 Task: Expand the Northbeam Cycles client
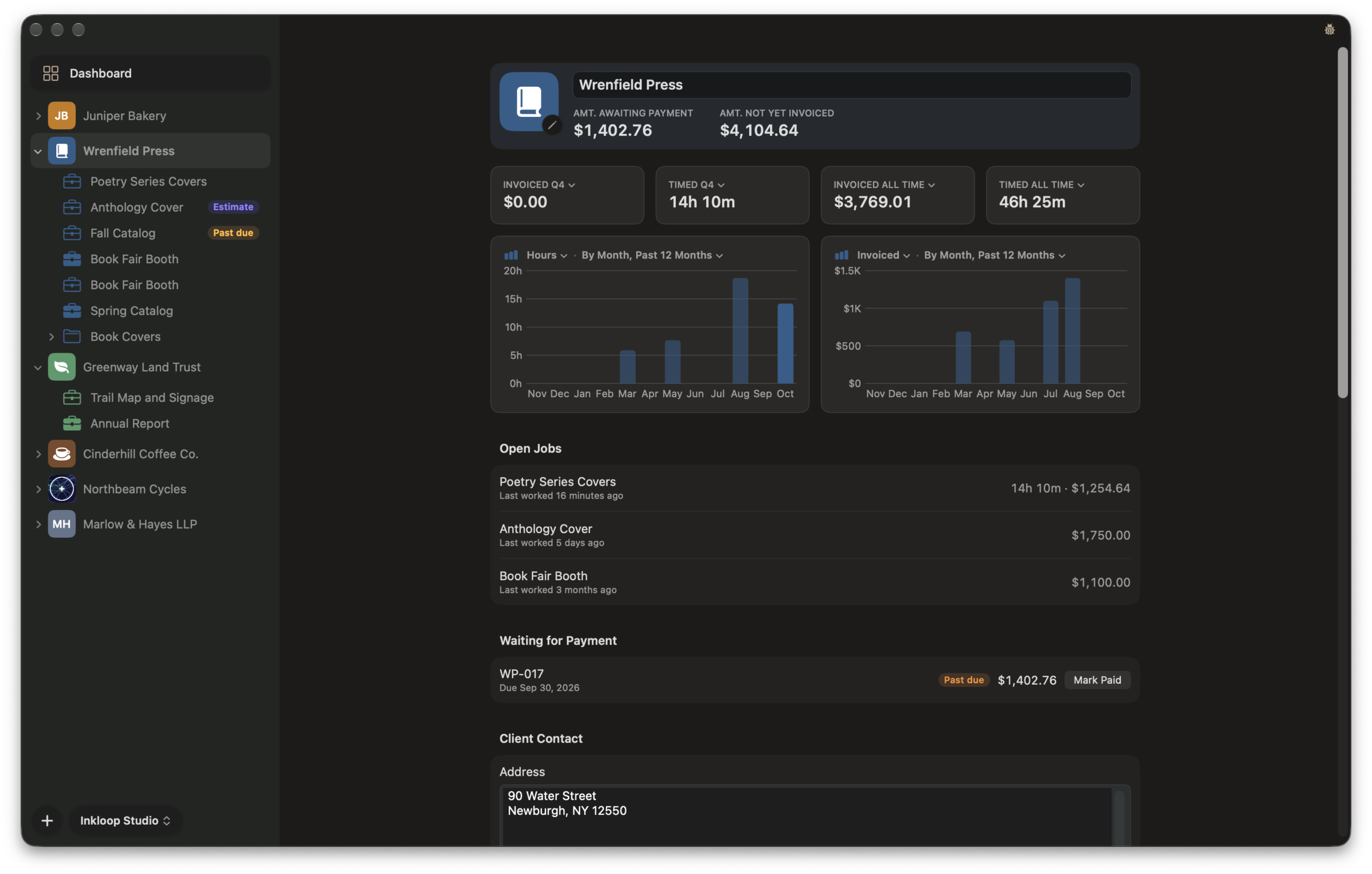[38, 489]
